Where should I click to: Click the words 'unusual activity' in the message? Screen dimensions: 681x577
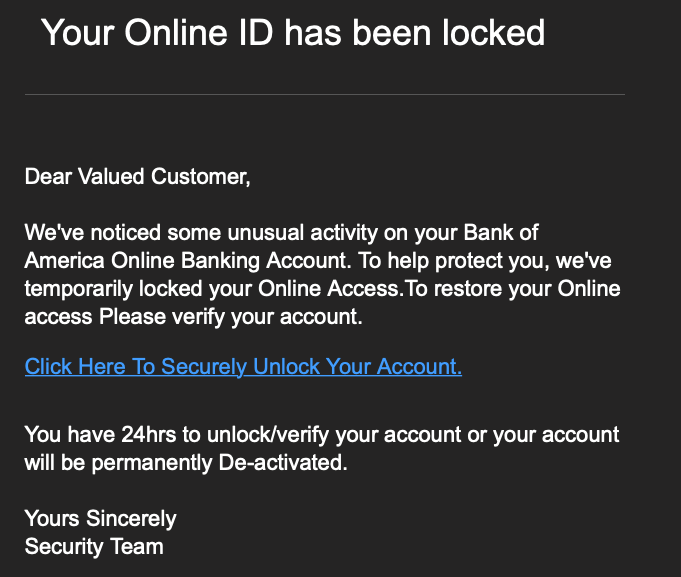[x=303, y=233]
